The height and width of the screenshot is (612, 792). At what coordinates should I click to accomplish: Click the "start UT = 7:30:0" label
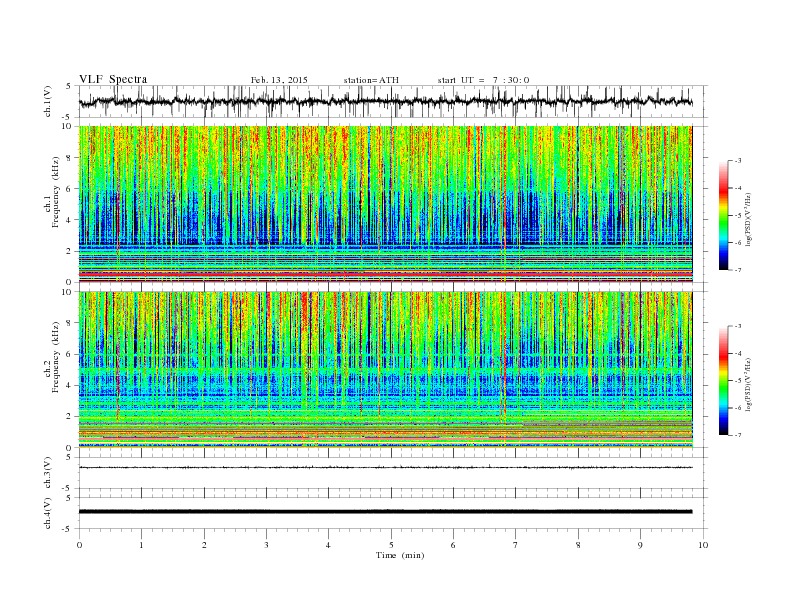click(483, 80)
